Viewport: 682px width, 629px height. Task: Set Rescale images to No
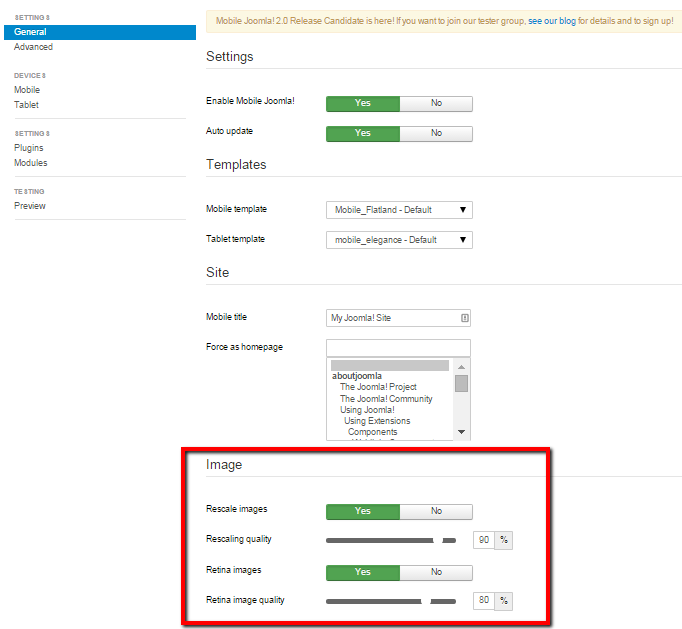[x=436, y=512]
